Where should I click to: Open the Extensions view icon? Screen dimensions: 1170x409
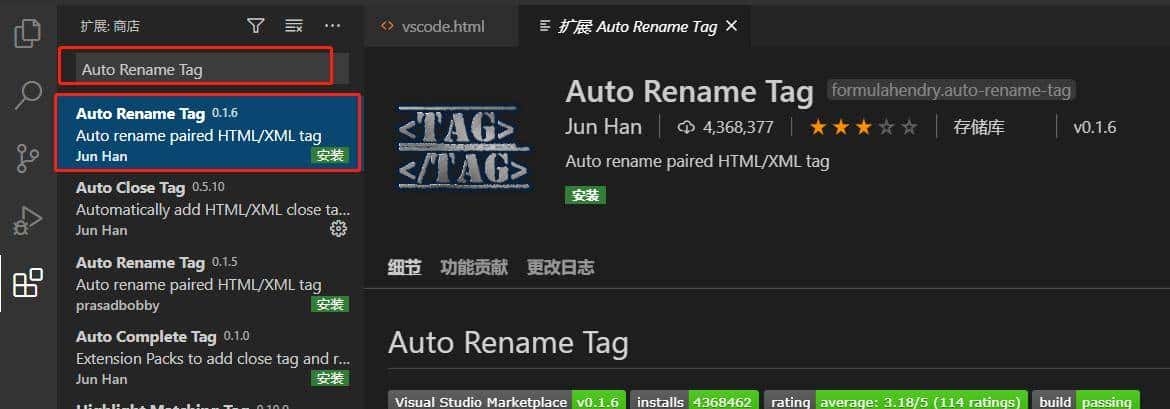pos(28,284)
